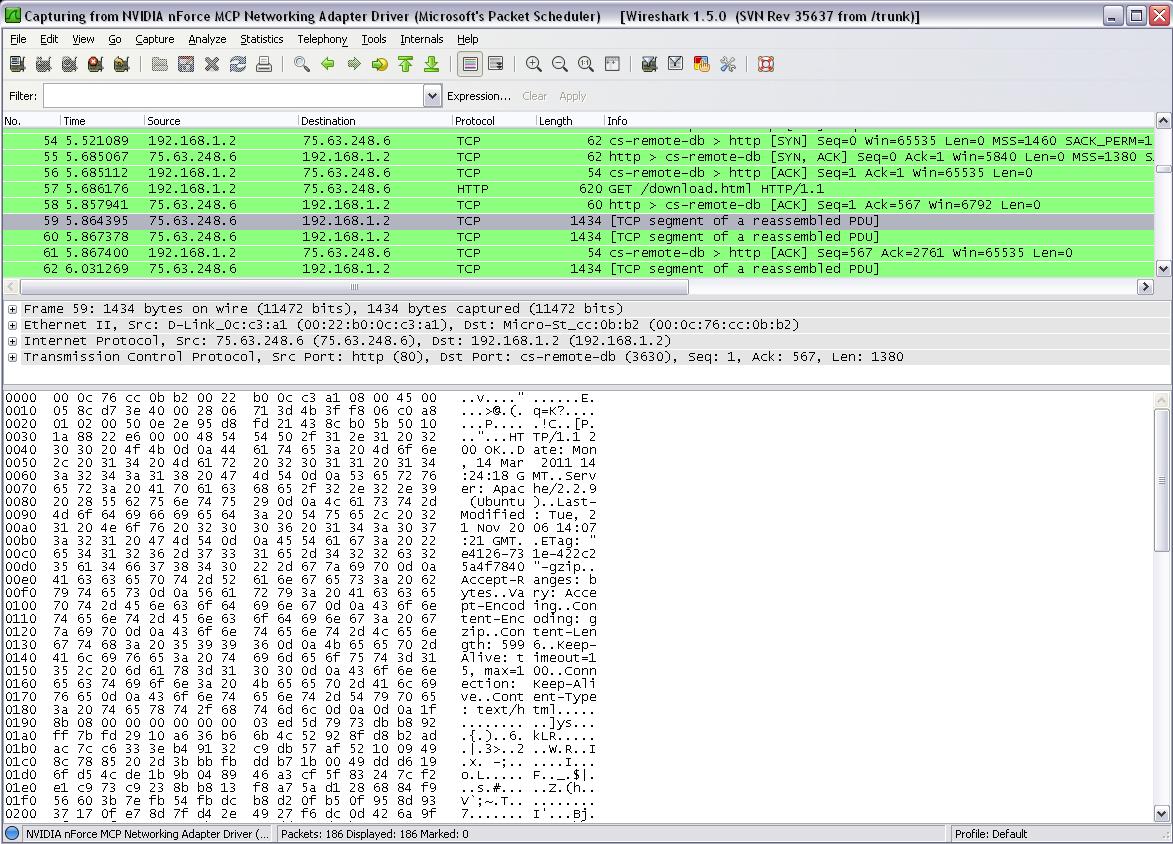Expand the Transmission Control Protocol details
Viewport: 1173px width, 844px height.
click(11, 357)
